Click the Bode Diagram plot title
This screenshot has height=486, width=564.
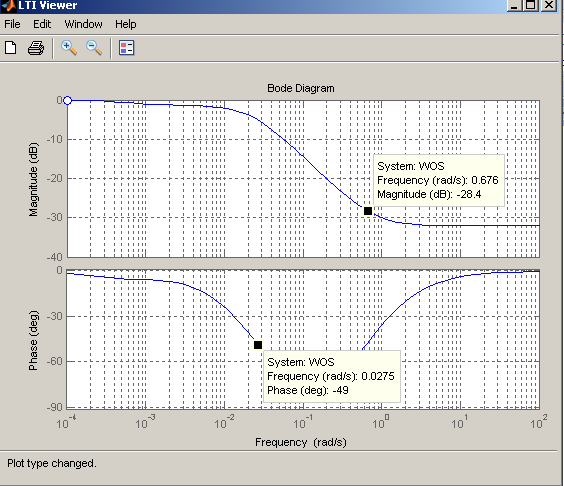pyautogui.click(x=301, y=88)
